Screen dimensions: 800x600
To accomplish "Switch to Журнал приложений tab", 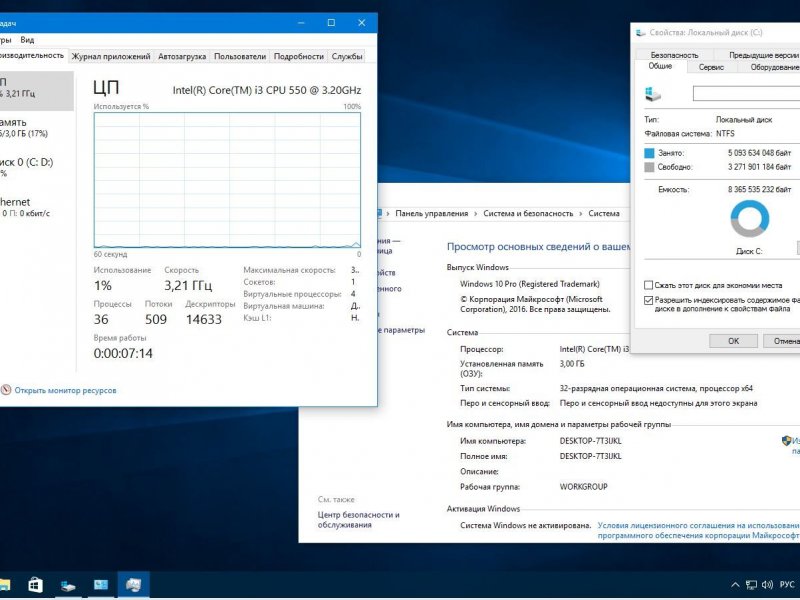I will pos(111,56).
